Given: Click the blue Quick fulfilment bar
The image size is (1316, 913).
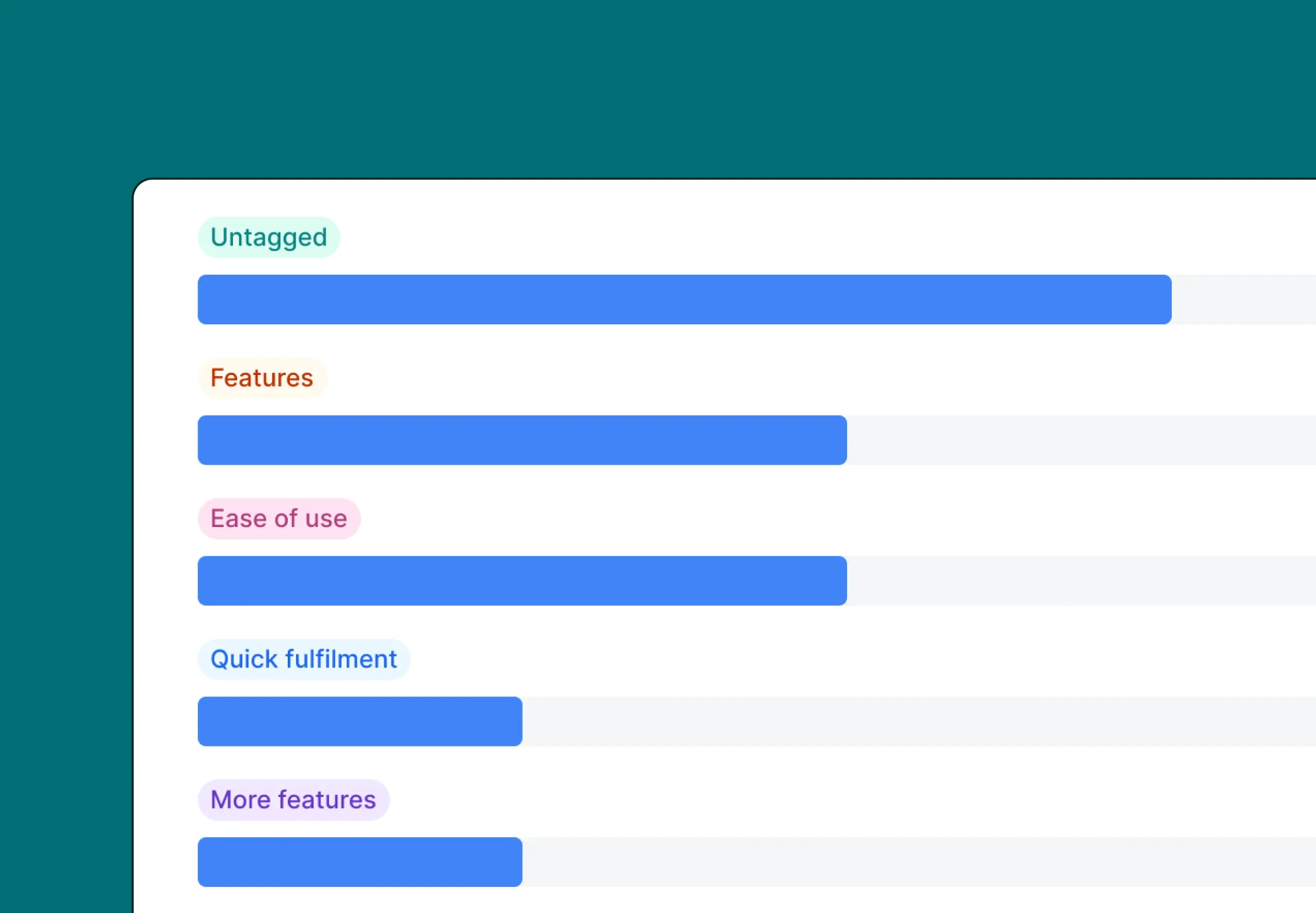Looking at the screenshot, I should click(x=359, y=722).
